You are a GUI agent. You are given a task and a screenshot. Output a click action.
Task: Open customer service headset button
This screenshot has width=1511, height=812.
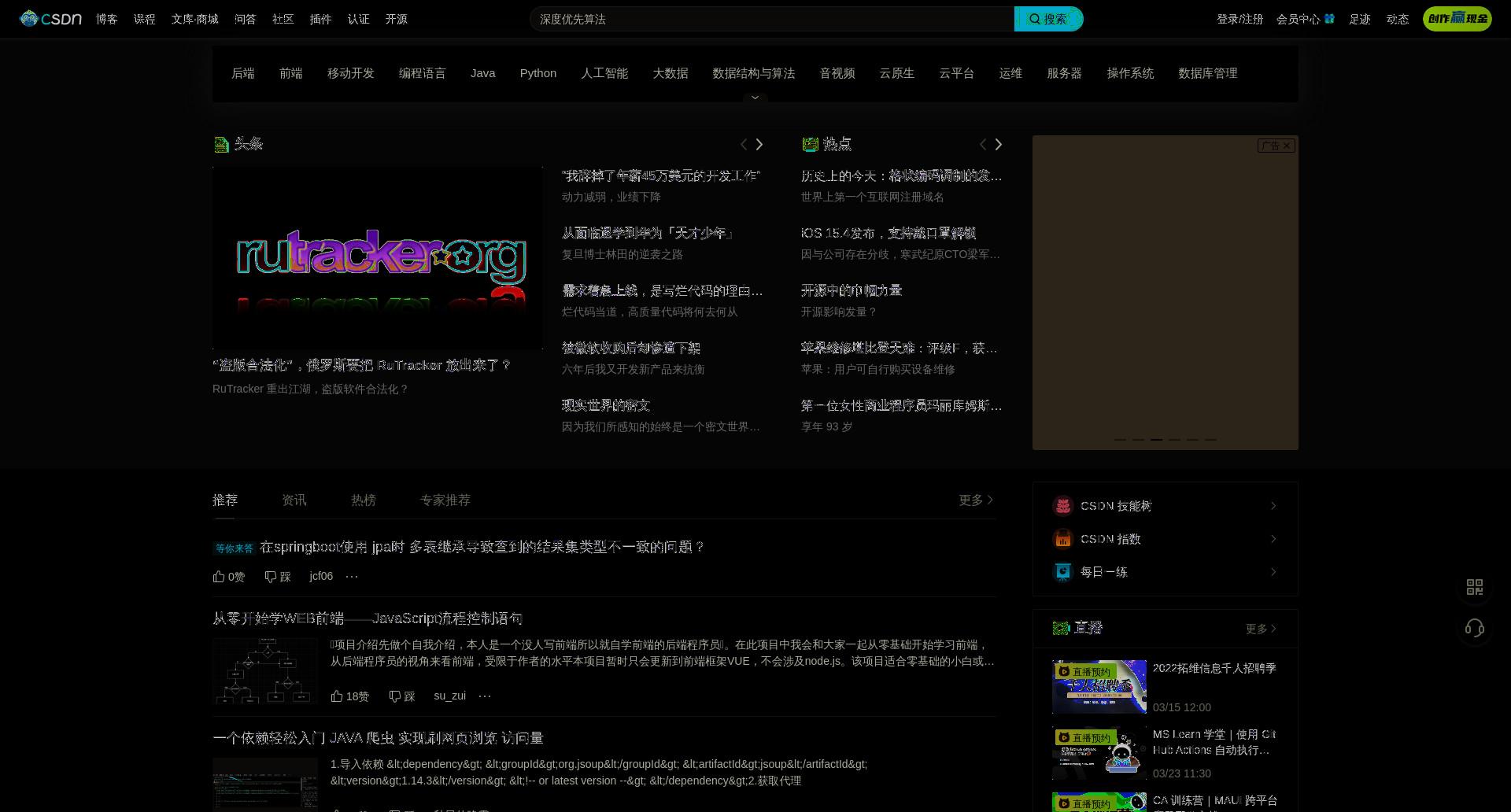1475,628
